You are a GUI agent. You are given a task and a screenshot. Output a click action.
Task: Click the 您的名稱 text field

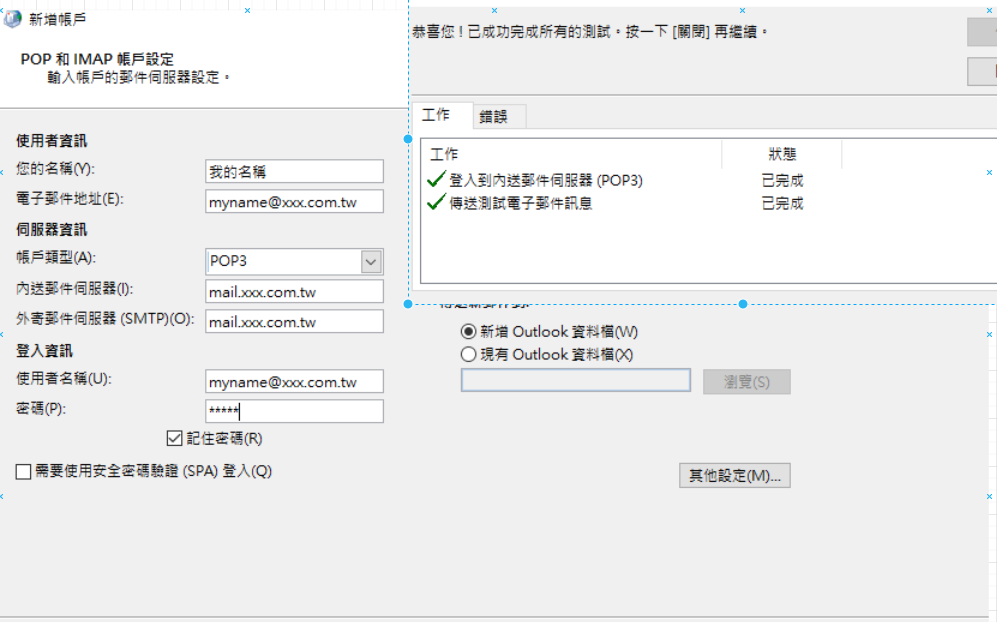(294, 172)
